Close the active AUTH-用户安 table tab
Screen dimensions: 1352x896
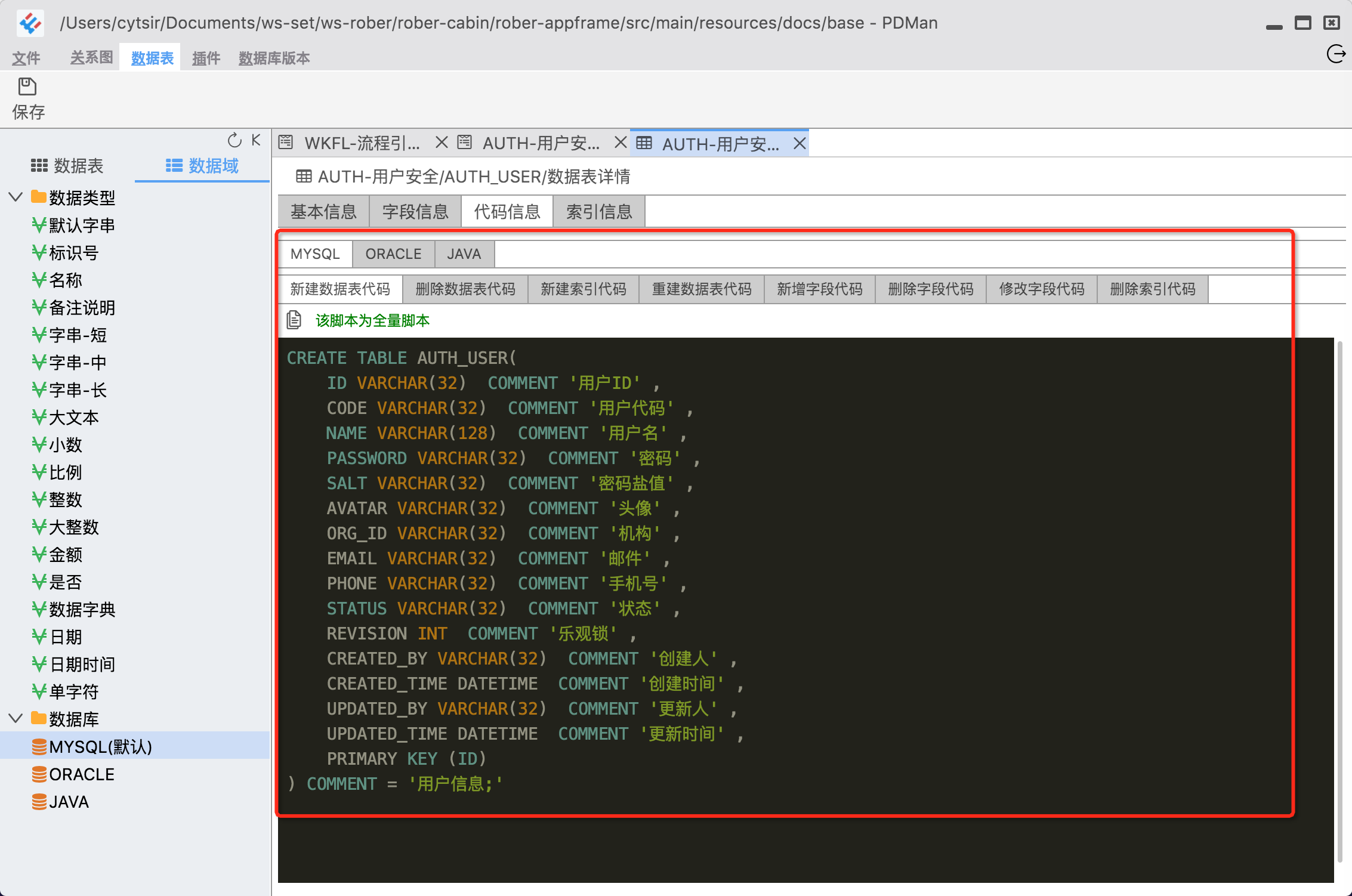800,144
